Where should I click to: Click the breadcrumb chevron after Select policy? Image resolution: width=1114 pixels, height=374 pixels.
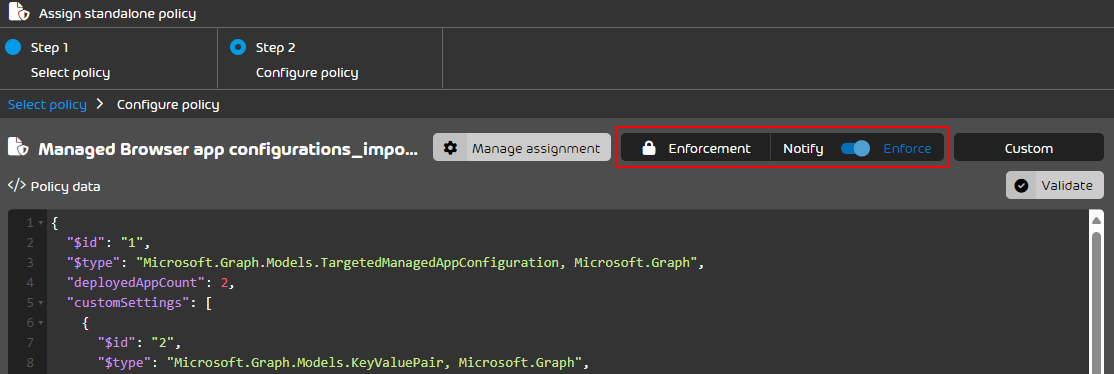pos(100,105)
